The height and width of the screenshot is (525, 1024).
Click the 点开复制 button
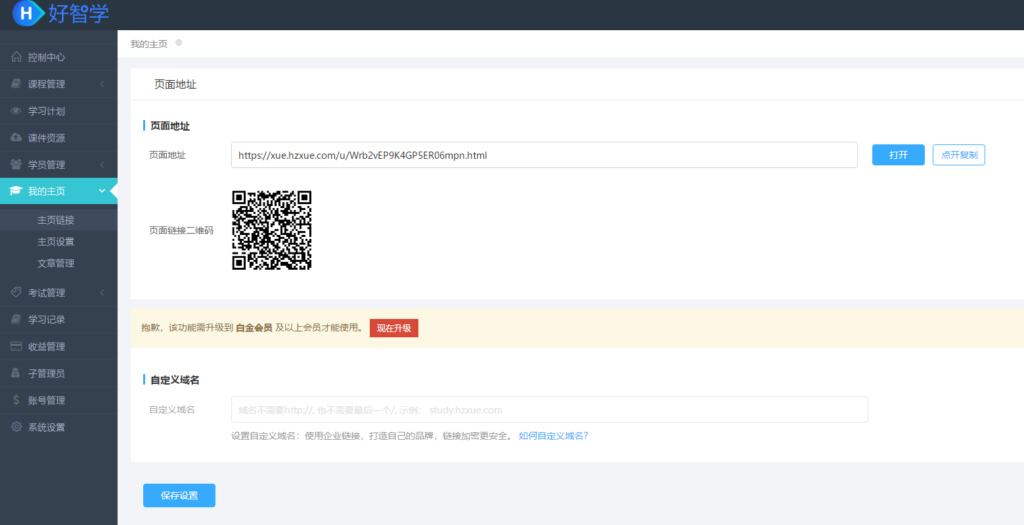pyautogui.click(x=959, y=155)
